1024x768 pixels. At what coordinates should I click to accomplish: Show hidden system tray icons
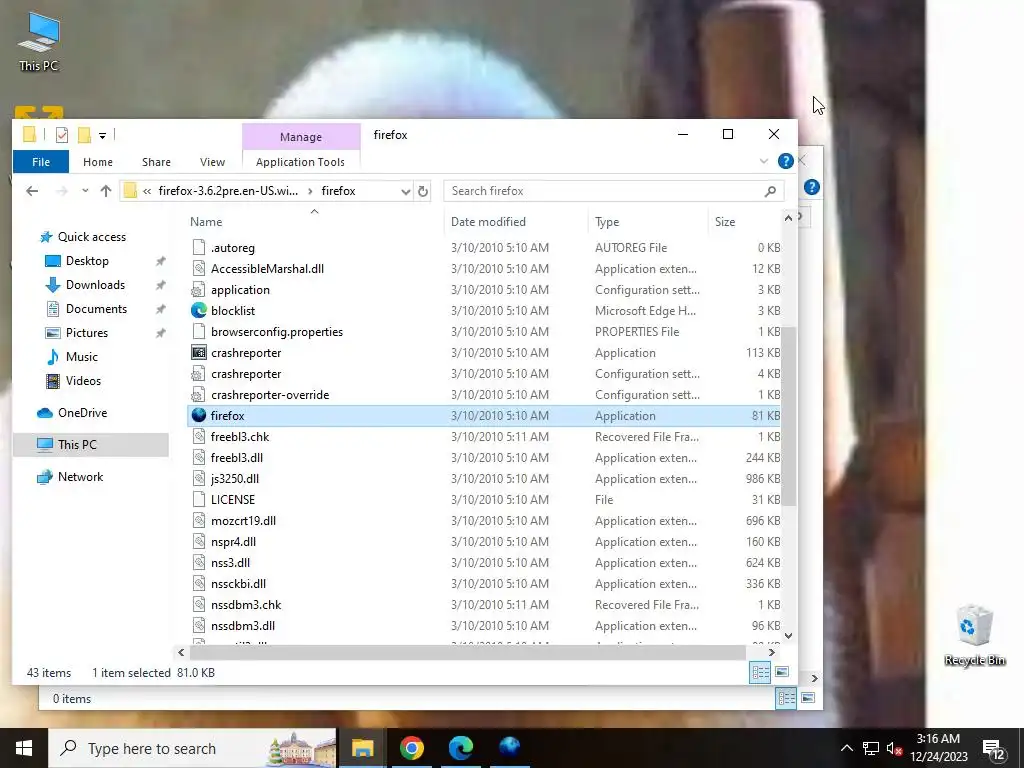(x=846, y=748)
